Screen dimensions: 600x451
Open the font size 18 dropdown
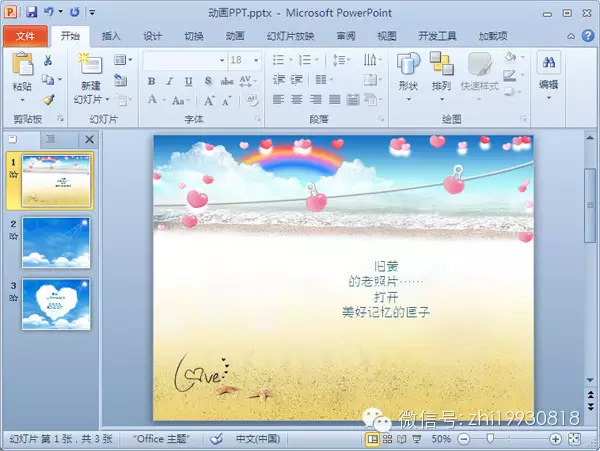coord(256,60)
